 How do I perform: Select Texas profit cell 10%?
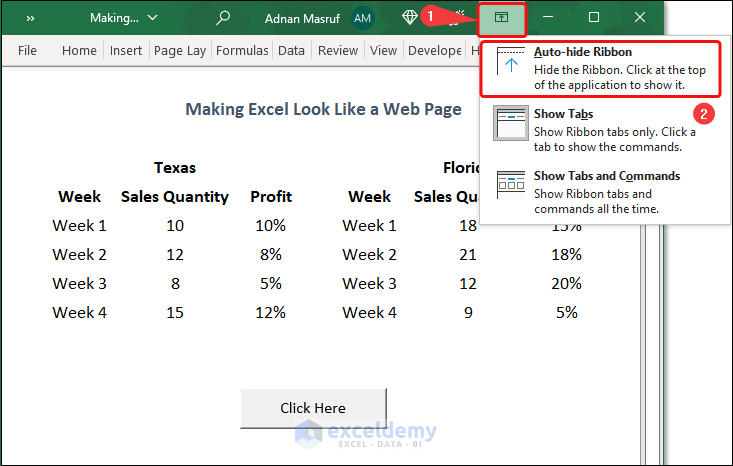pos(271,226)
